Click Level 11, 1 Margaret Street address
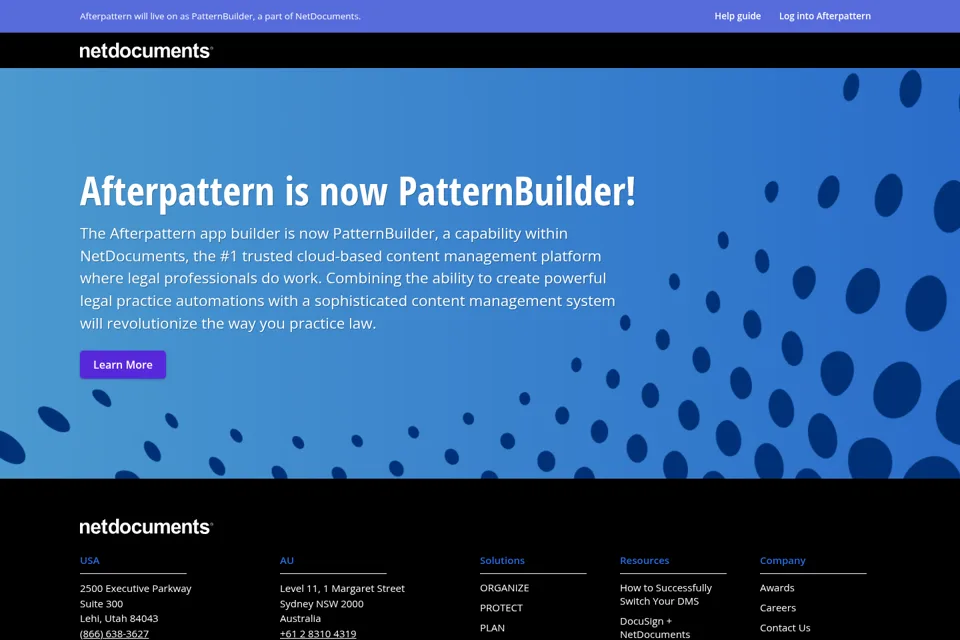 342,589
